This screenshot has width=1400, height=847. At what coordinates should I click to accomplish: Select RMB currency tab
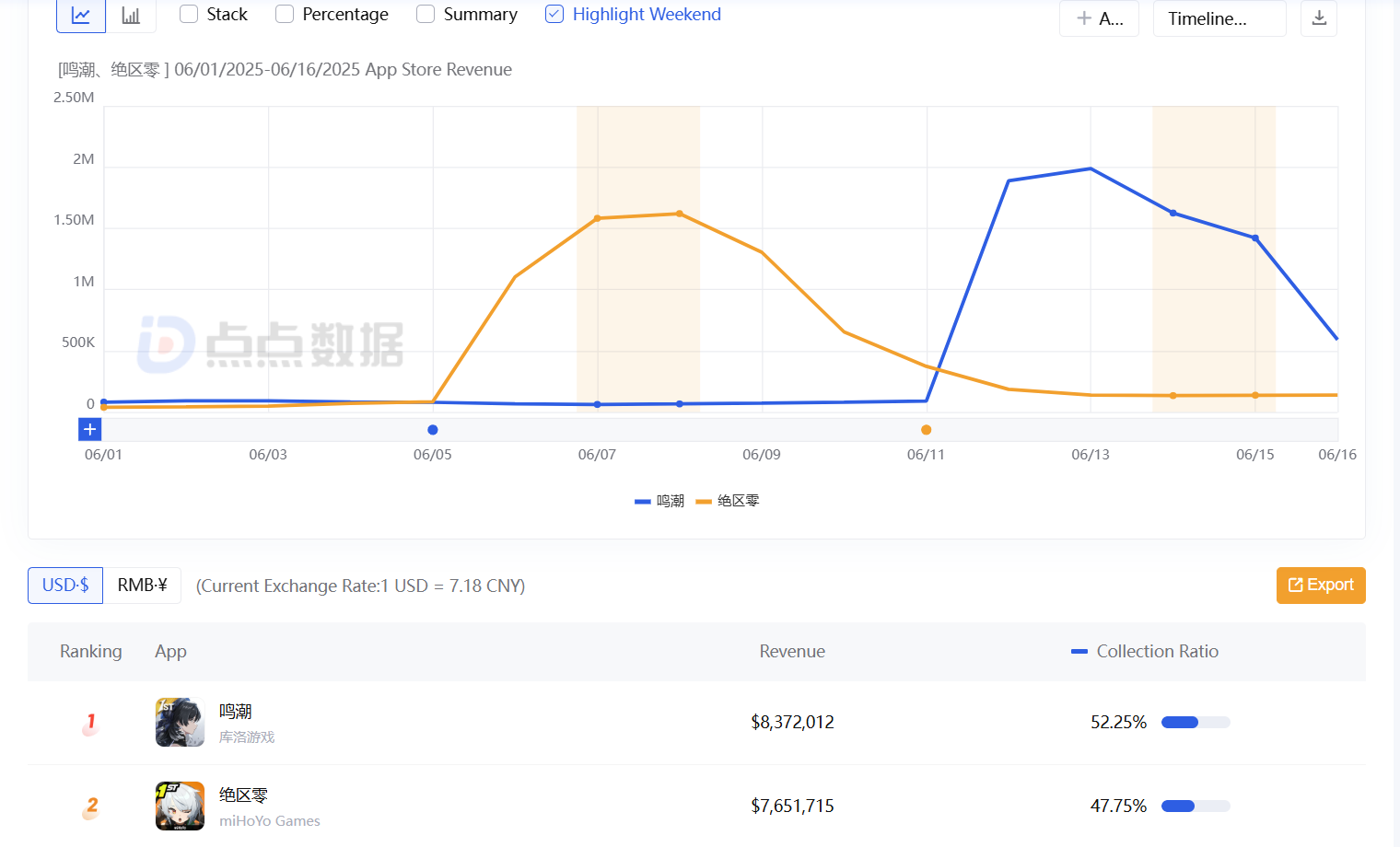(142, 586)
